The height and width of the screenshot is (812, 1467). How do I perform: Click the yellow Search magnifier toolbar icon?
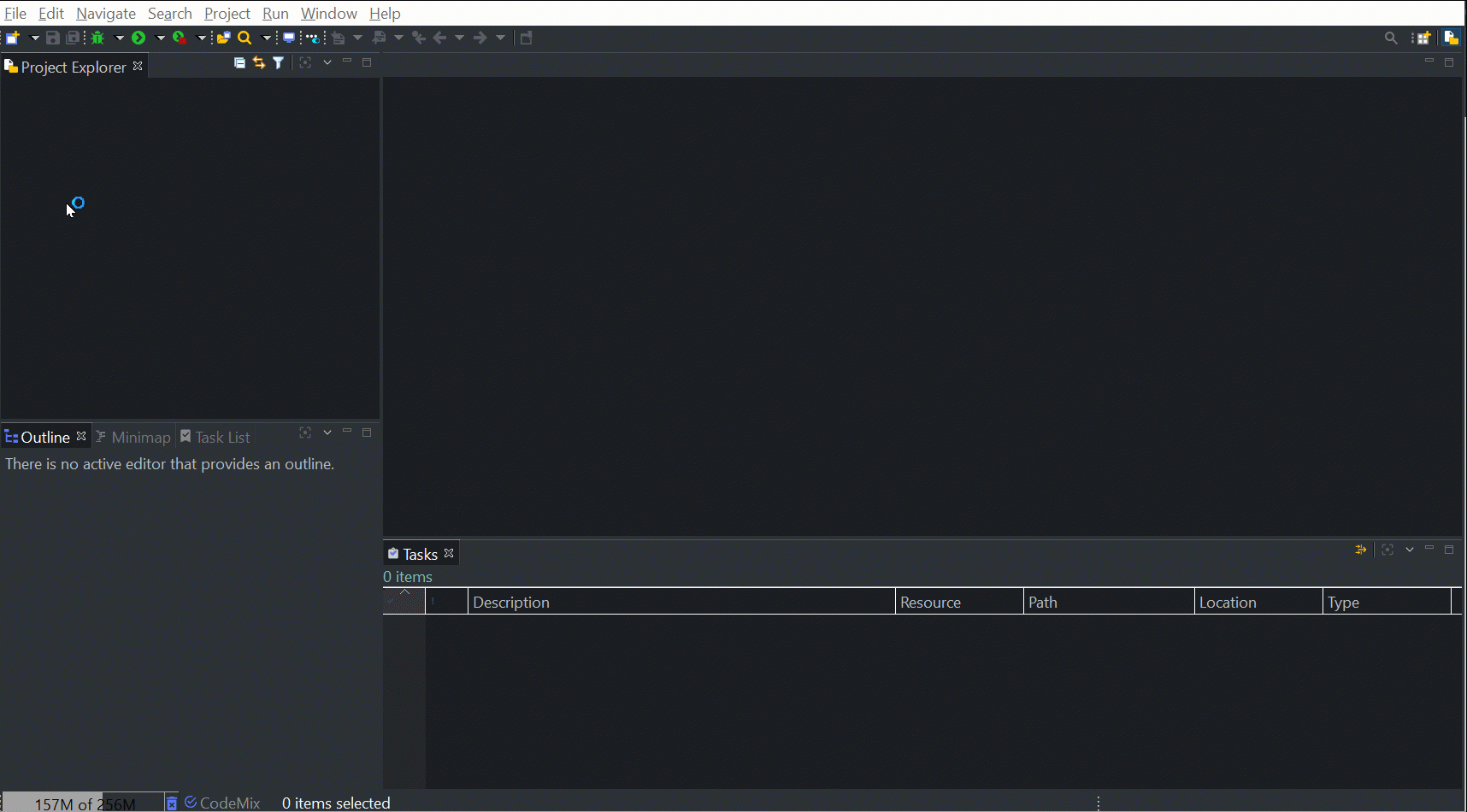pyautogui.click(x=244, y=38)
